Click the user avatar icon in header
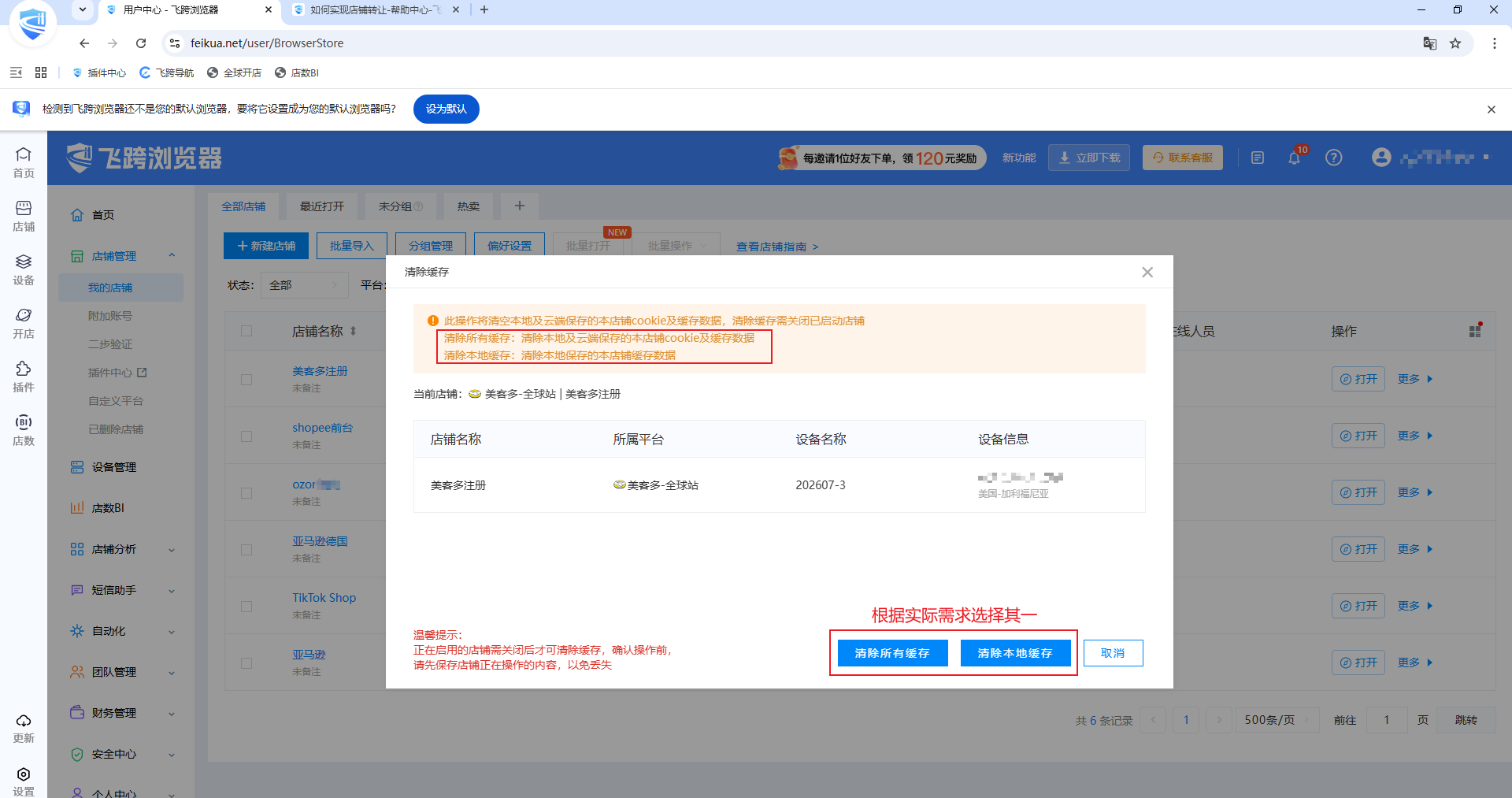This screenshot has width=1512, height=798. (1381, 158)
